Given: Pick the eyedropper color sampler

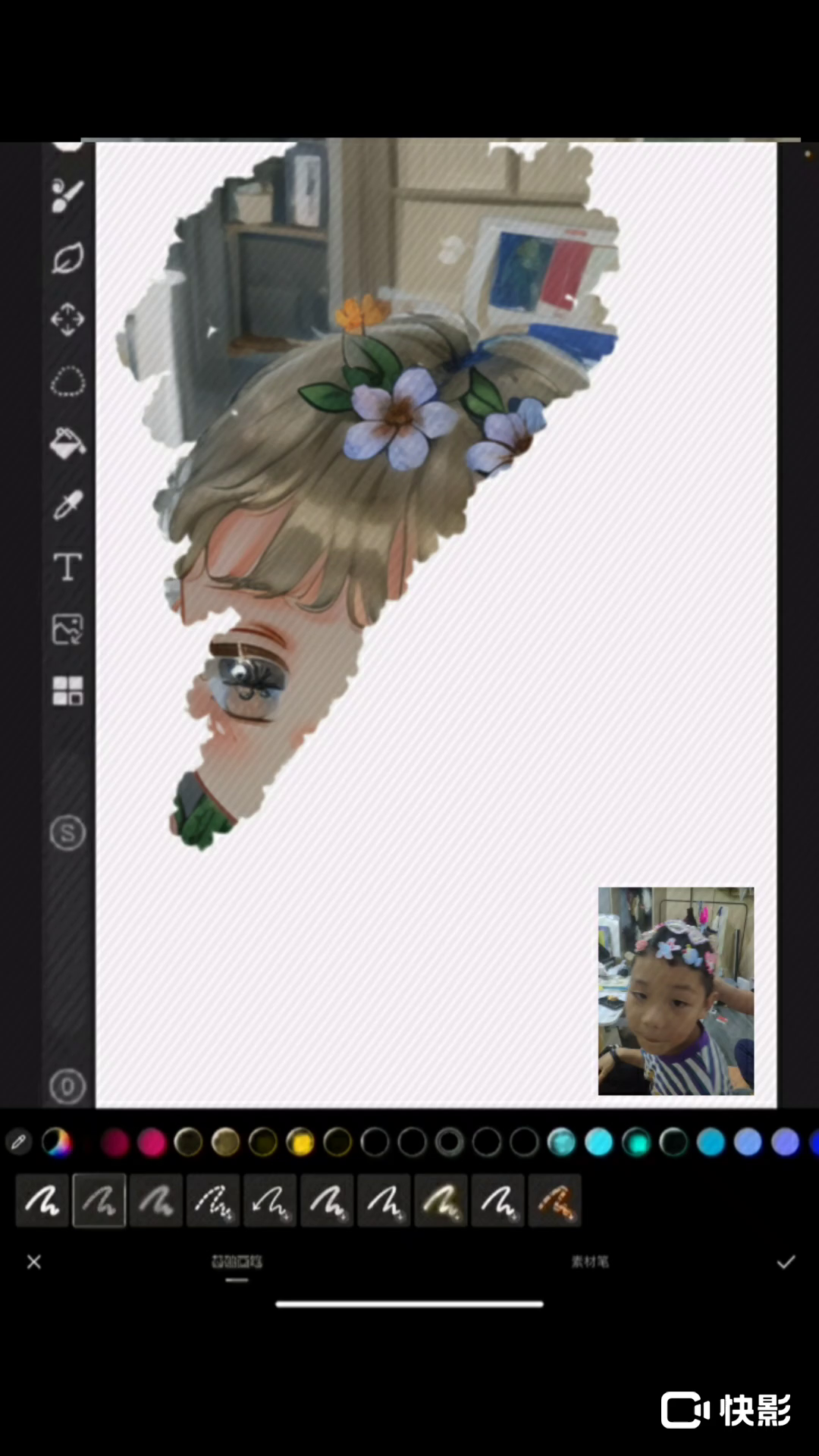Looking at the screenshot, I should (x=67, y=505).
